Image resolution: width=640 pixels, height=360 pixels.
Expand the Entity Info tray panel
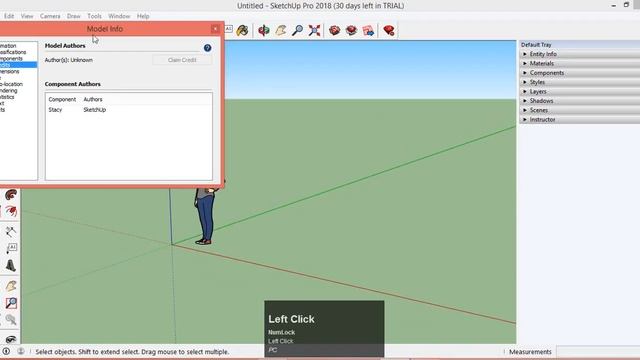579,54
